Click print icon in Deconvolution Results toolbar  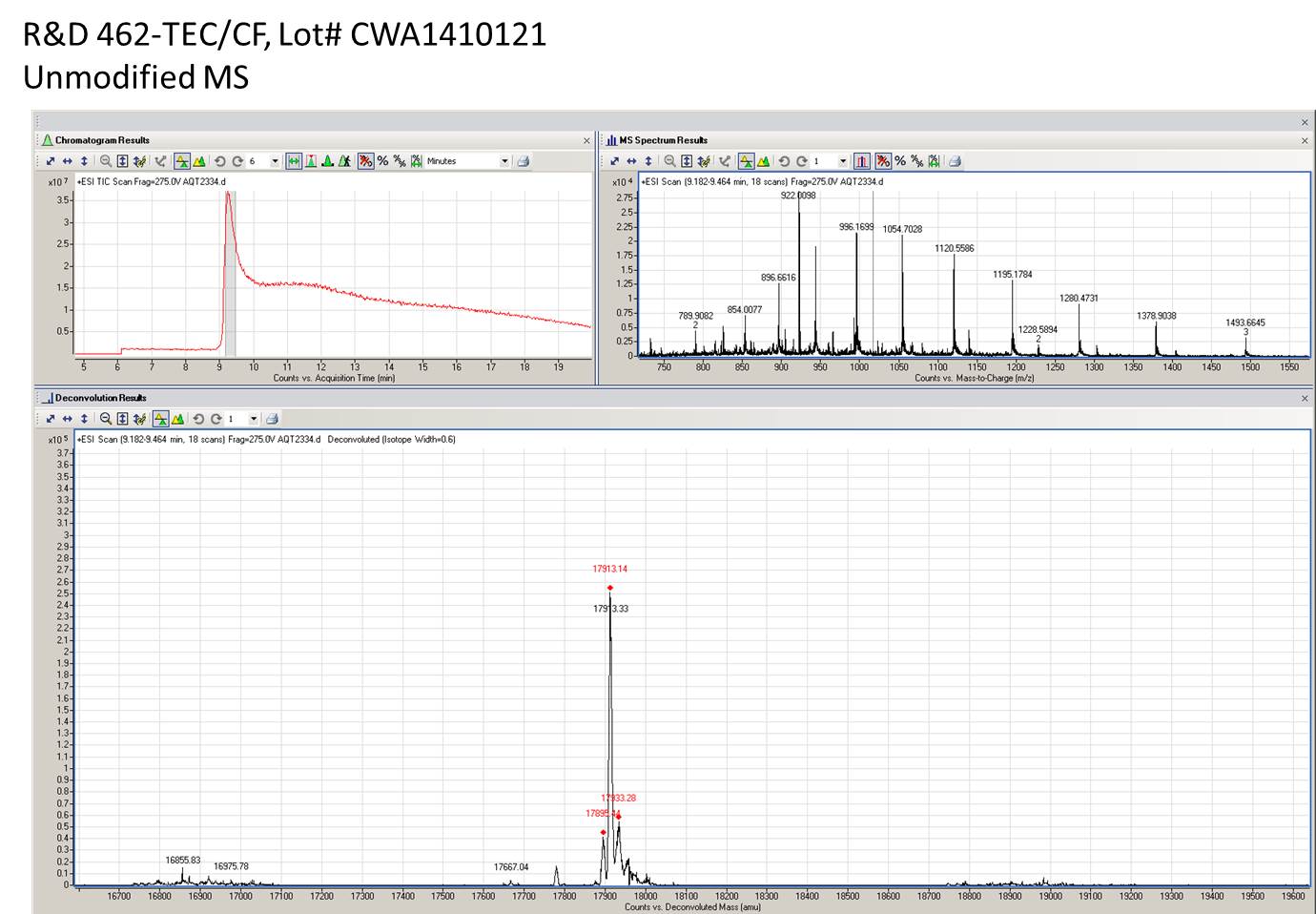tap(272, 419)
